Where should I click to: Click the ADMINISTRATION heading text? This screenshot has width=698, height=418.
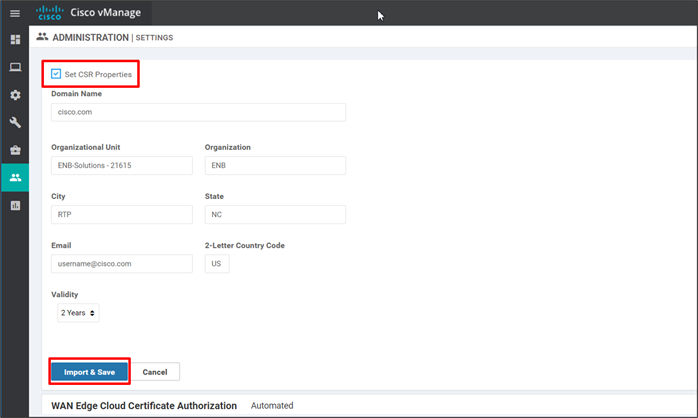(90, 38)
